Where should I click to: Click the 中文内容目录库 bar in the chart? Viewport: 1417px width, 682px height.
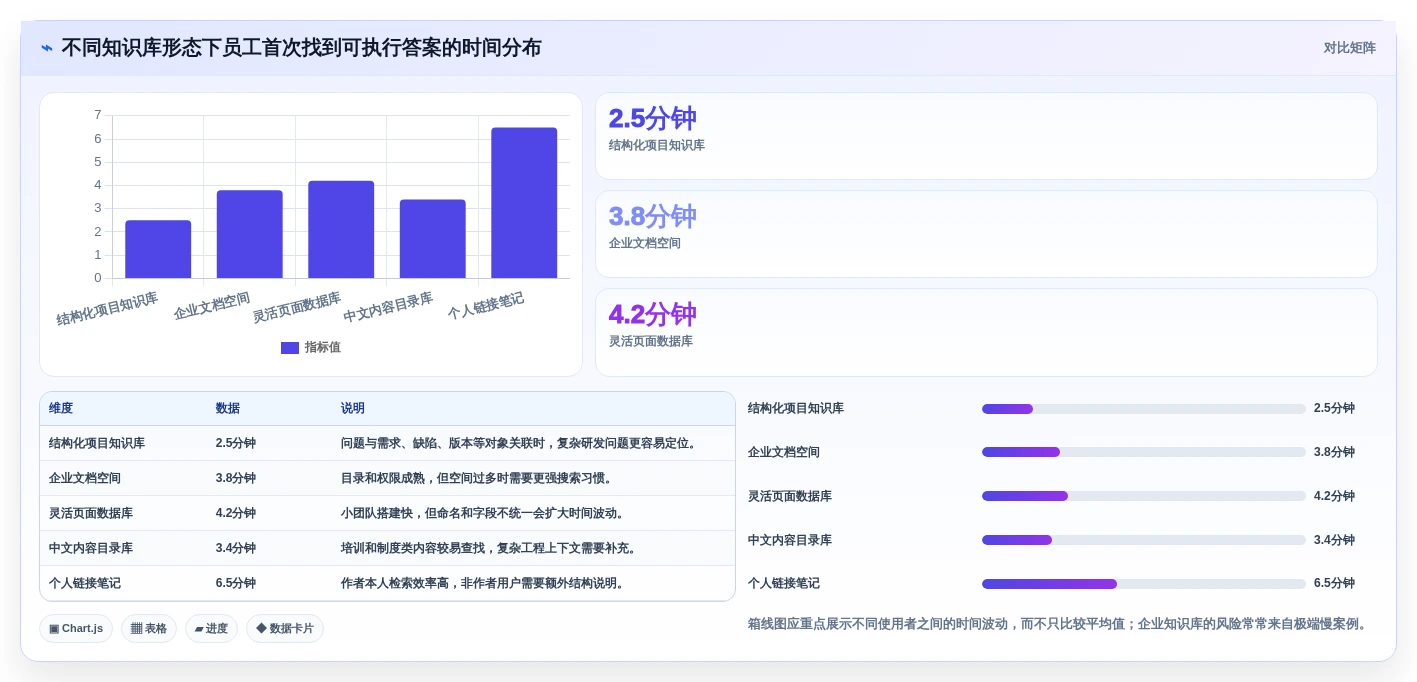(433, 239)
